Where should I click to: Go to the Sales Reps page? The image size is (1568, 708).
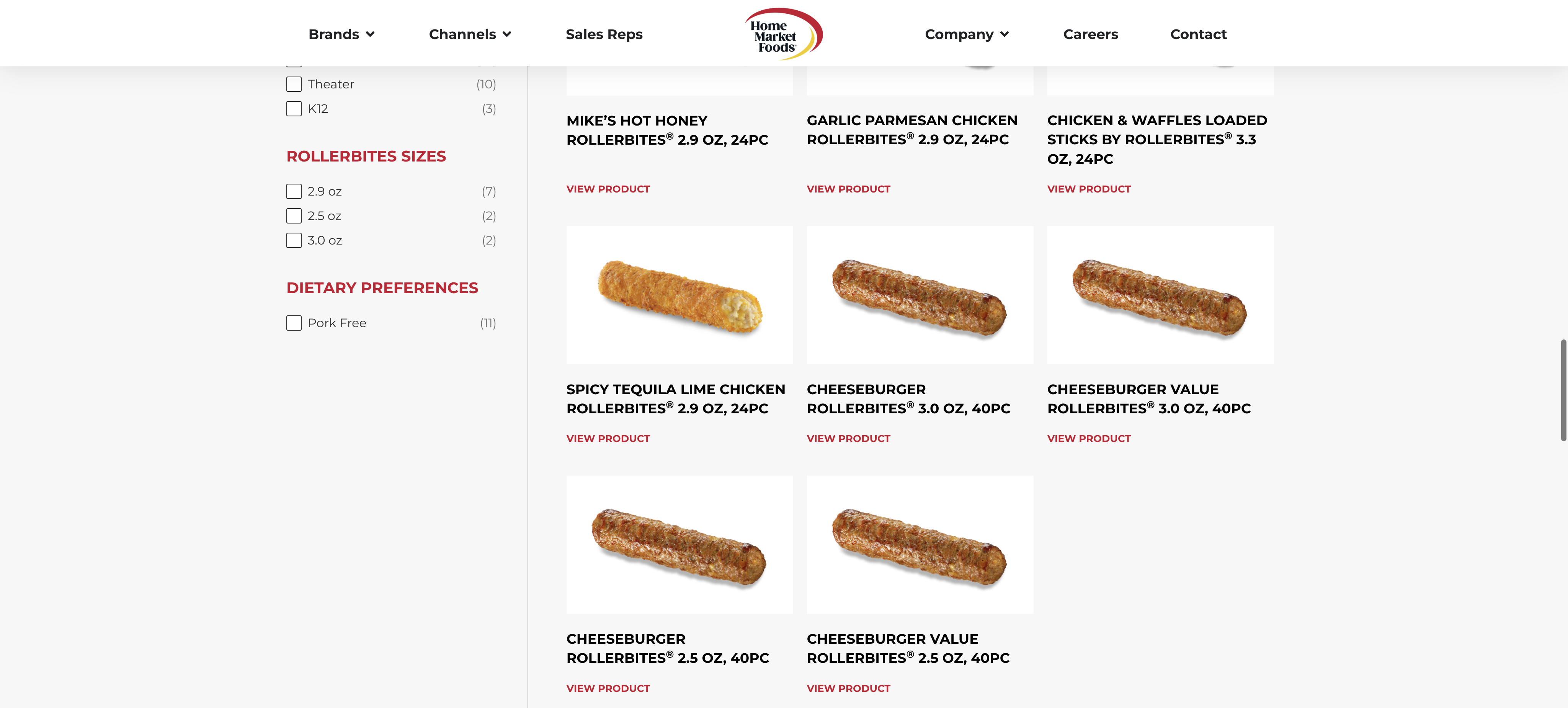click(x=604, y=35)
